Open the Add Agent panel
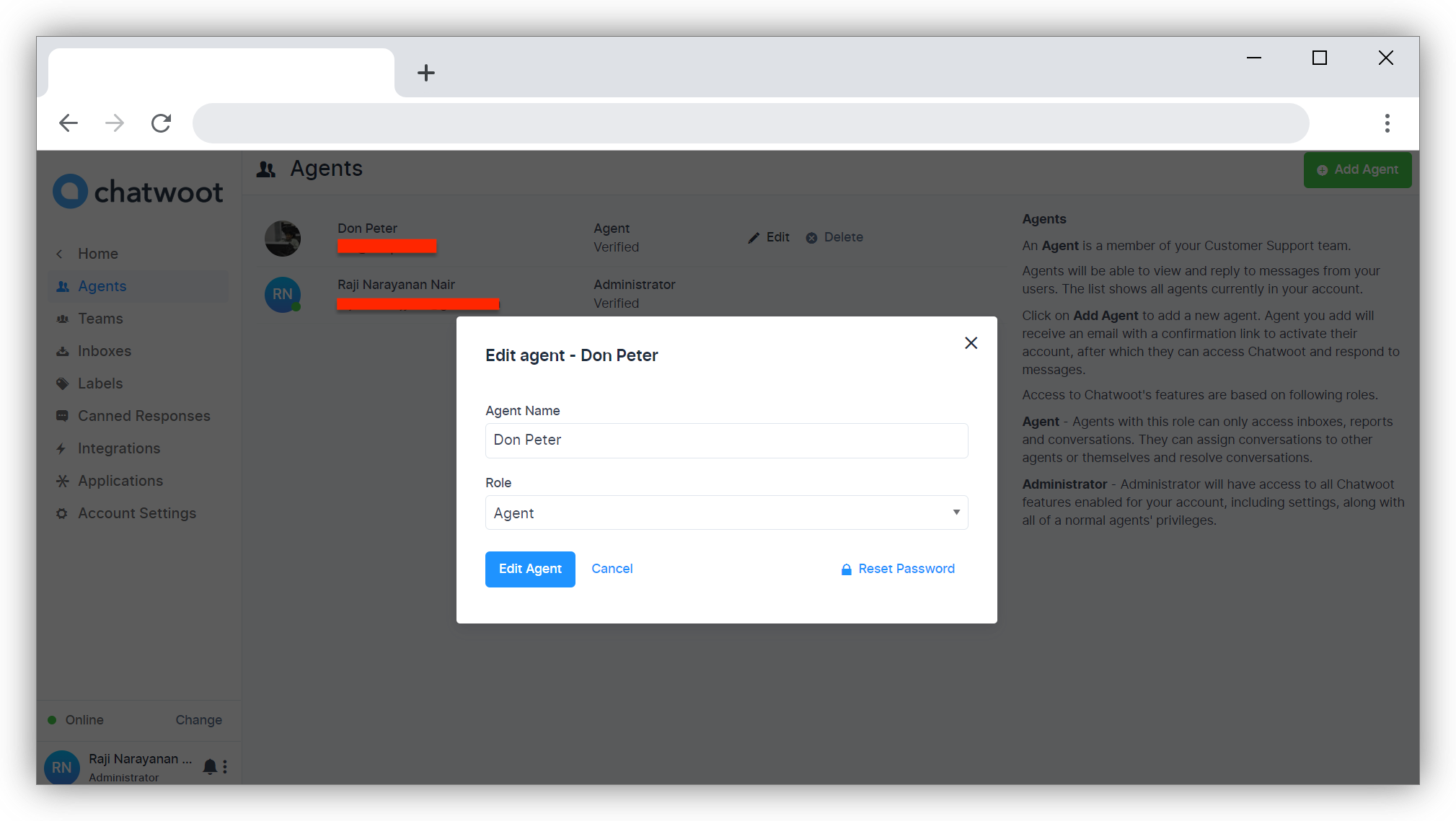This screenshot has height=821, width=1456. tap(1358, 169)
